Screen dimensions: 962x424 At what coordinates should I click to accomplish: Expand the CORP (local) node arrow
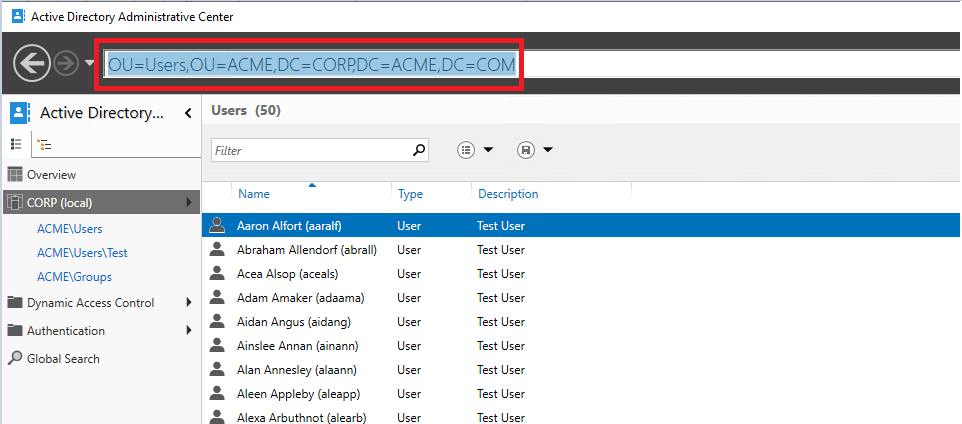coord(189,203)
